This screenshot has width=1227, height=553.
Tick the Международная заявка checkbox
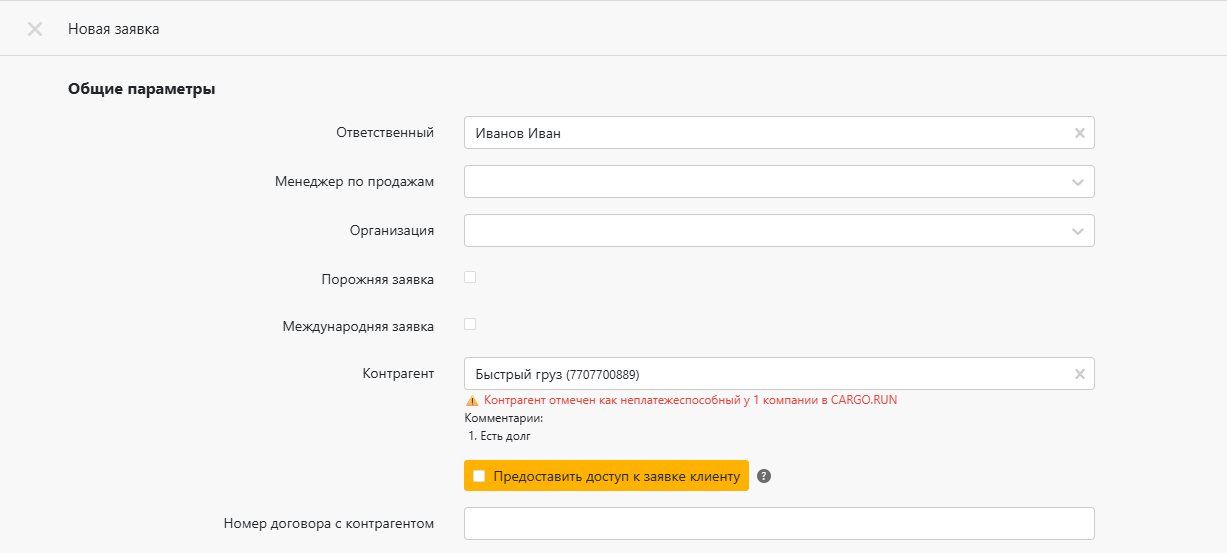click(470, 324)
